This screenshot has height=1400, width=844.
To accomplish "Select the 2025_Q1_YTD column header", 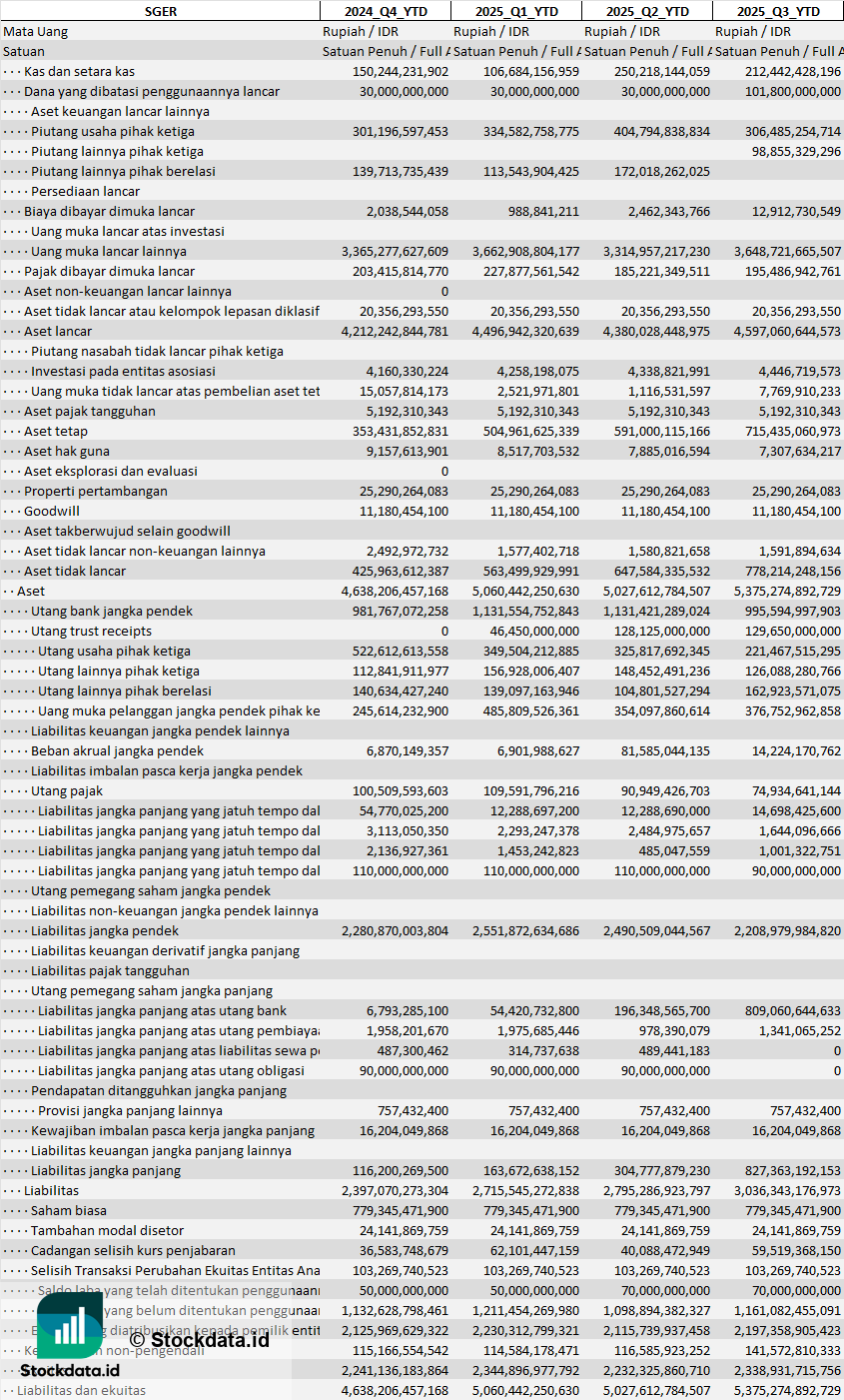I will click(516, 11).
